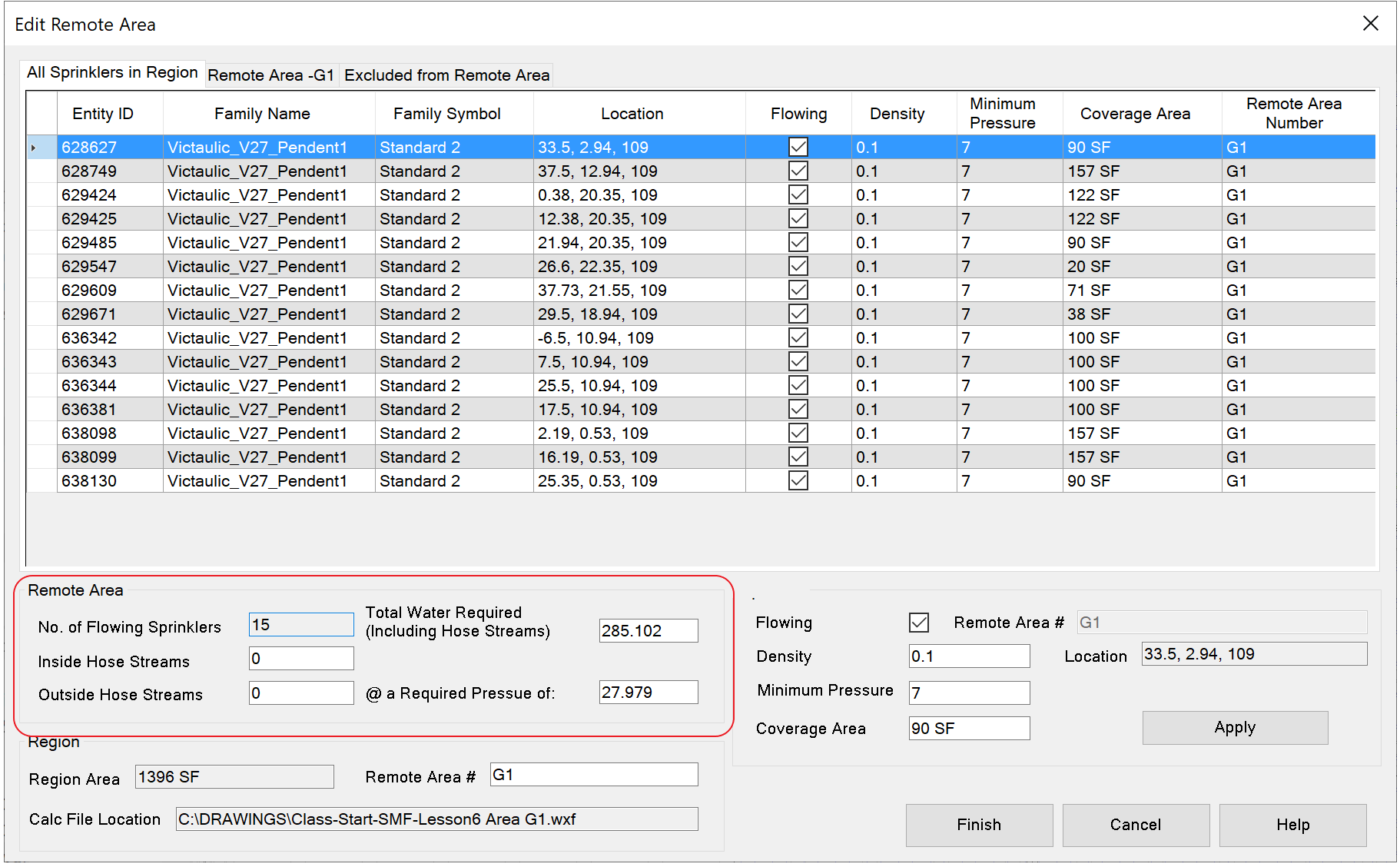
Task: Click the Inside Hose Streams field
Action: click(x=301, y=658)
